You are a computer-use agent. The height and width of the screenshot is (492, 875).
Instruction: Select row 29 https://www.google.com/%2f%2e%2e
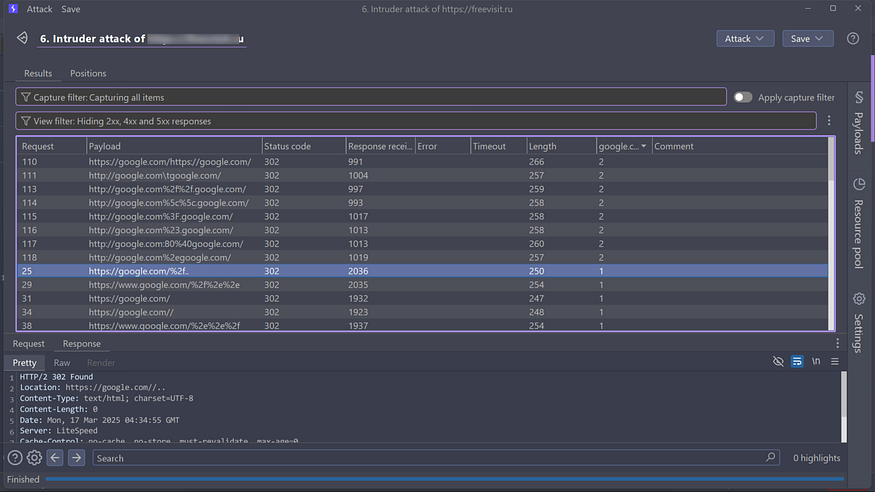click(x=422, y=284)
